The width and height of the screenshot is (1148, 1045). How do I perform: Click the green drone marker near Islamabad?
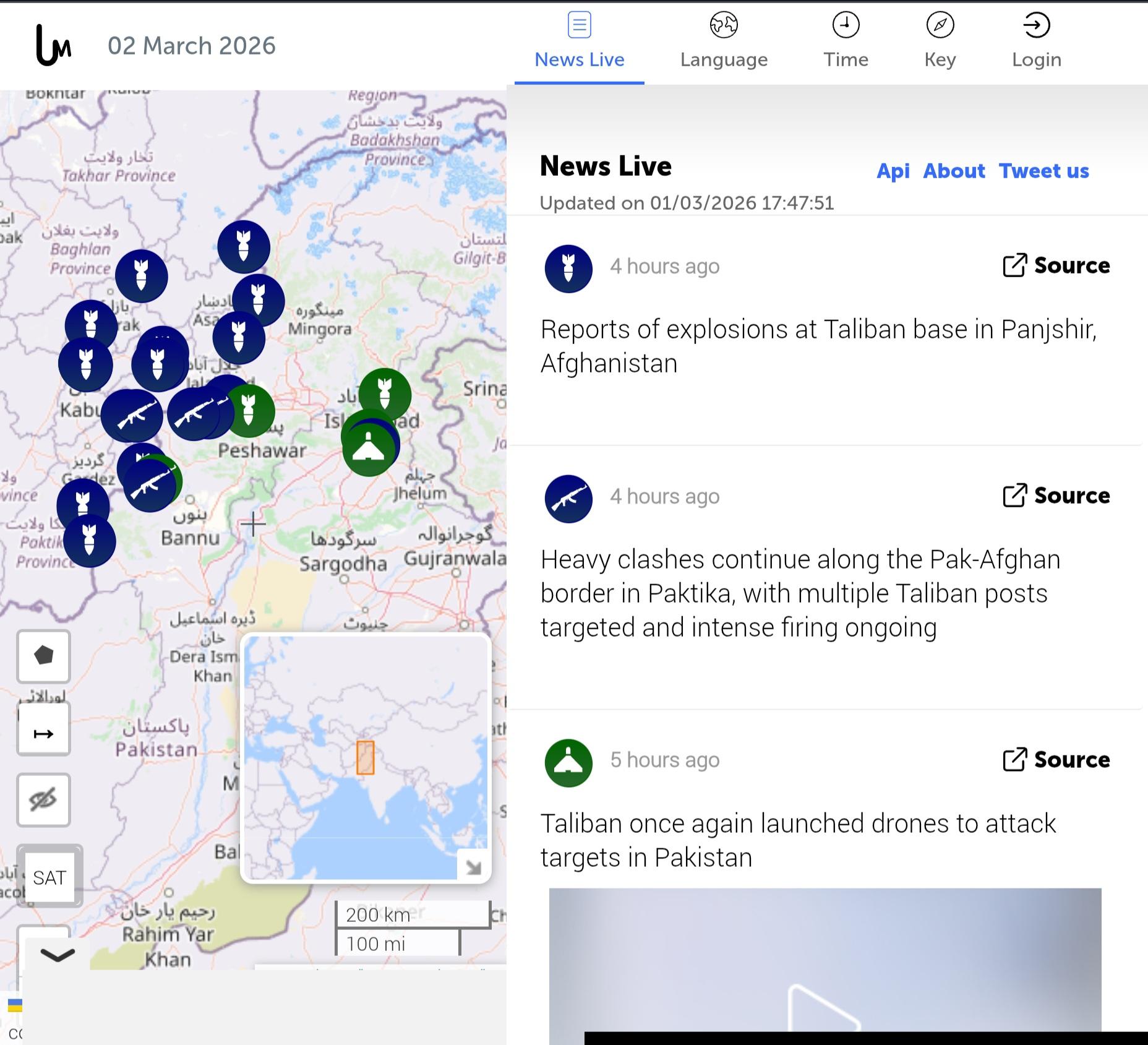click(369, 449)
